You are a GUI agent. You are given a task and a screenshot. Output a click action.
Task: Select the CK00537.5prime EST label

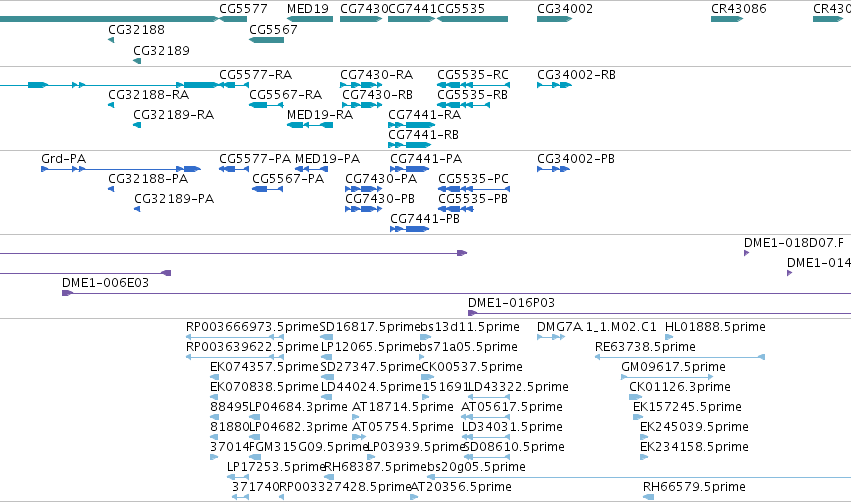coord(472,367)
